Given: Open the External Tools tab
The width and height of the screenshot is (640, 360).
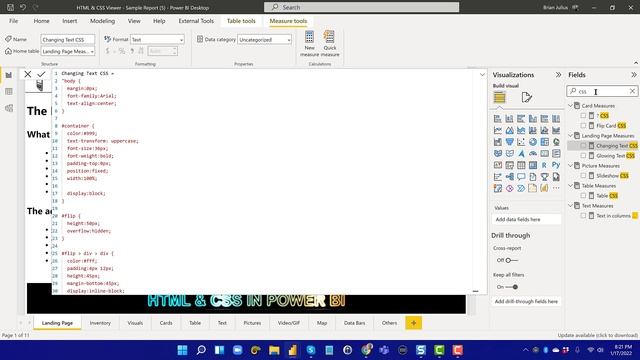Looking at the screenshot, I should coord(196,21).
